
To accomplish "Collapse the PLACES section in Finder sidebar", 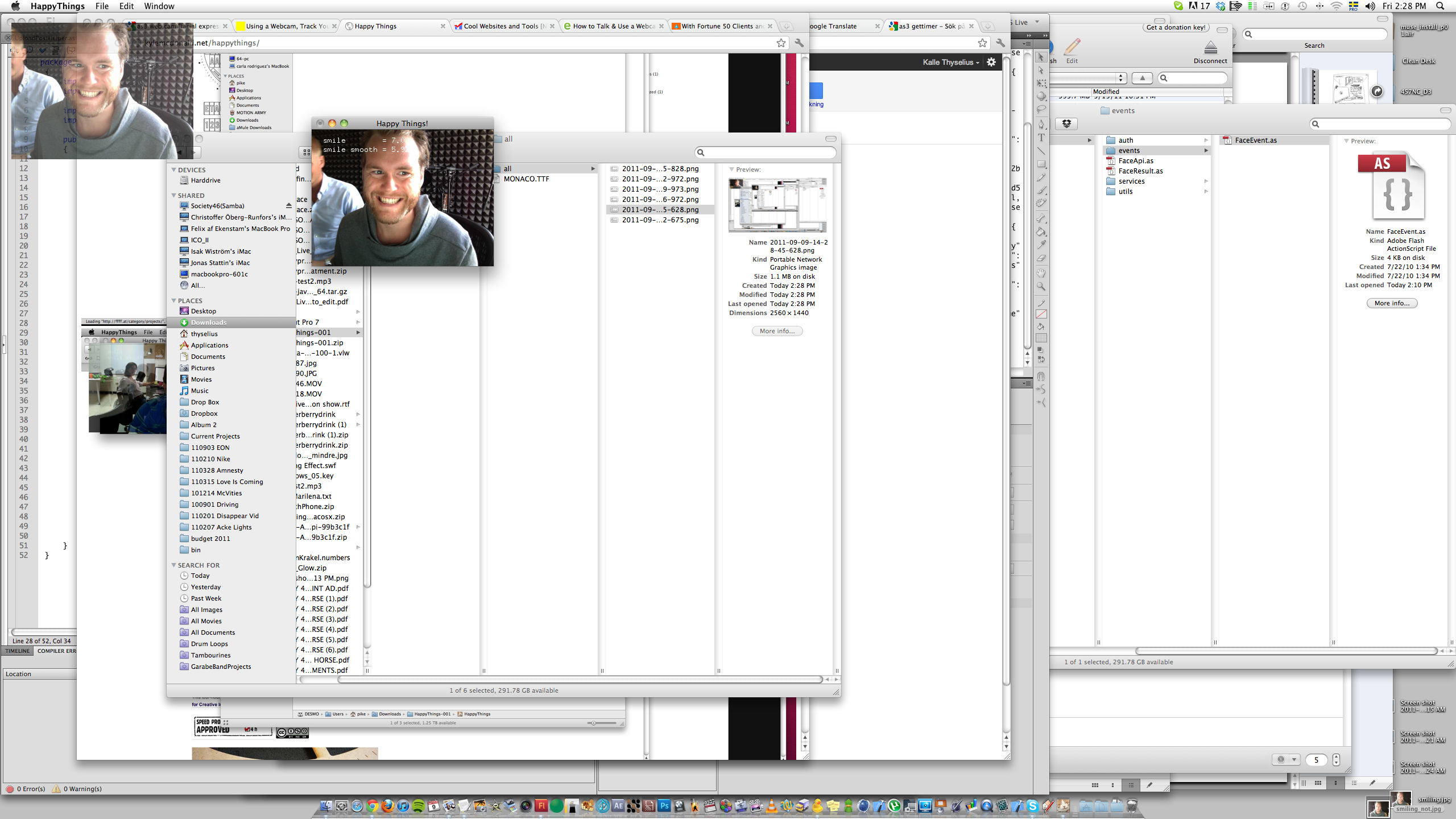I will (174, 300).
